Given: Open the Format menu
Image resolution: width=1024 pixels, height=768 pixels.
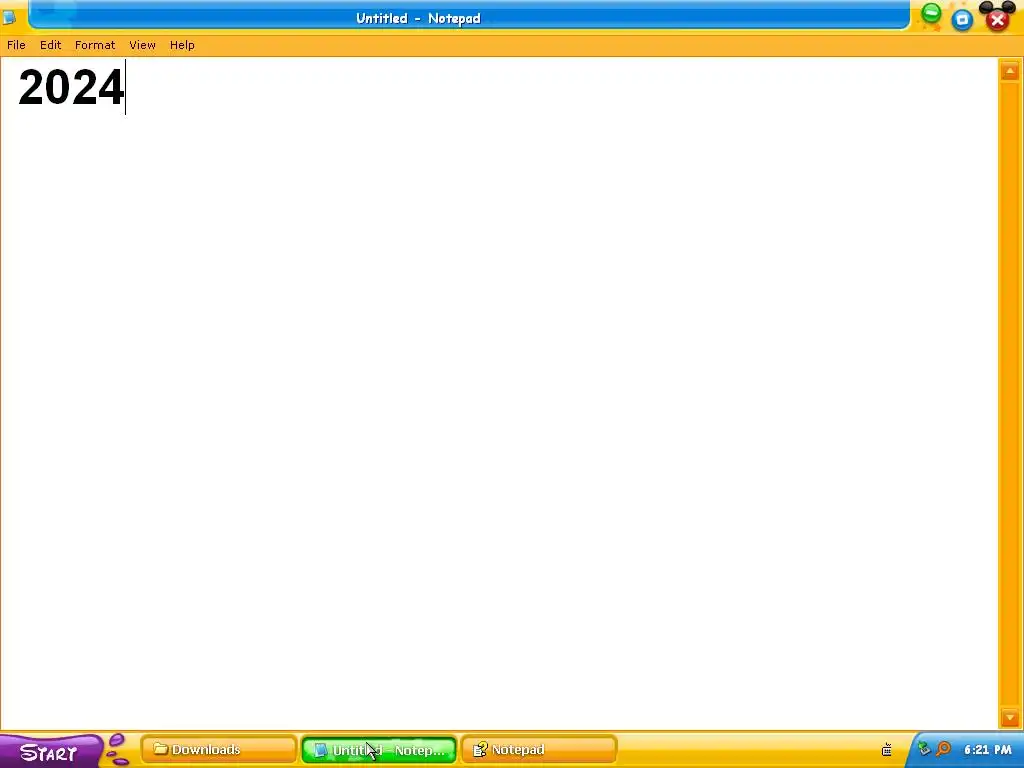Looking at the screenshot, I should (x=95, y=45).
